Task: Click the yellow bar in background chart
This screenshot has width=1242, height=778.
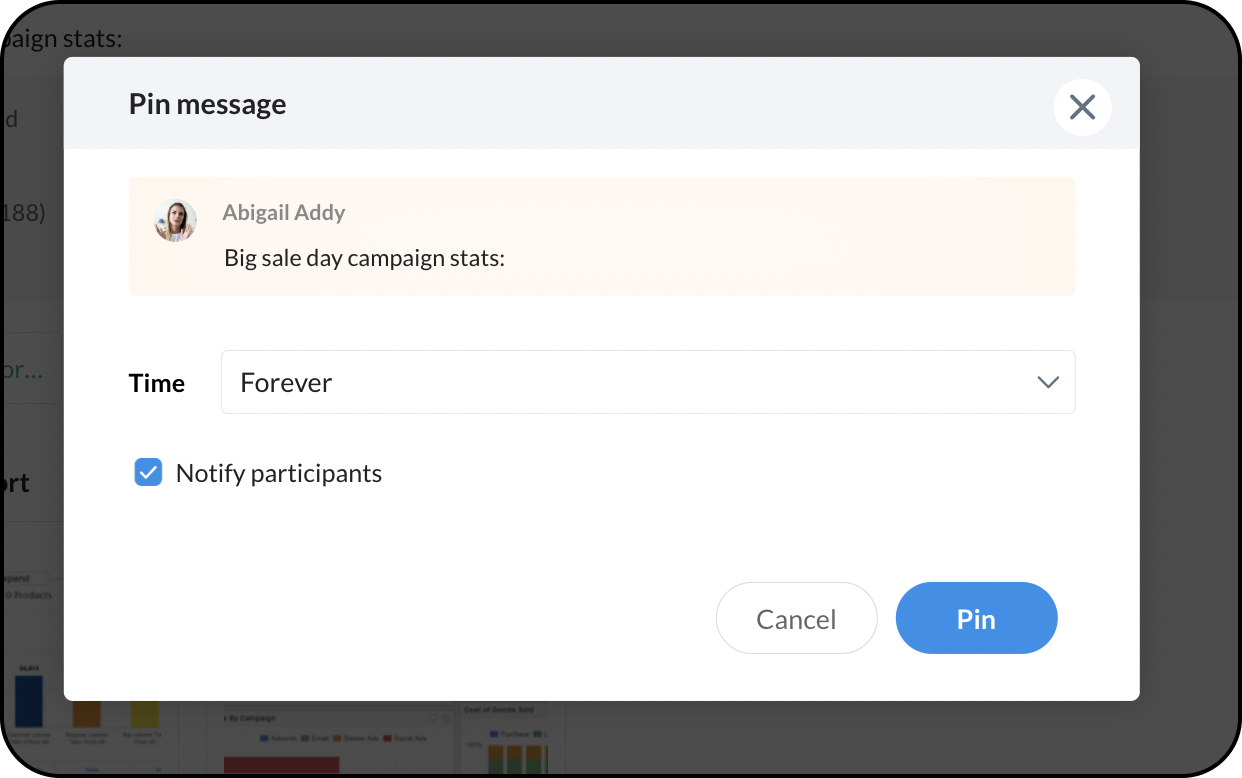Action: point(145,713)
